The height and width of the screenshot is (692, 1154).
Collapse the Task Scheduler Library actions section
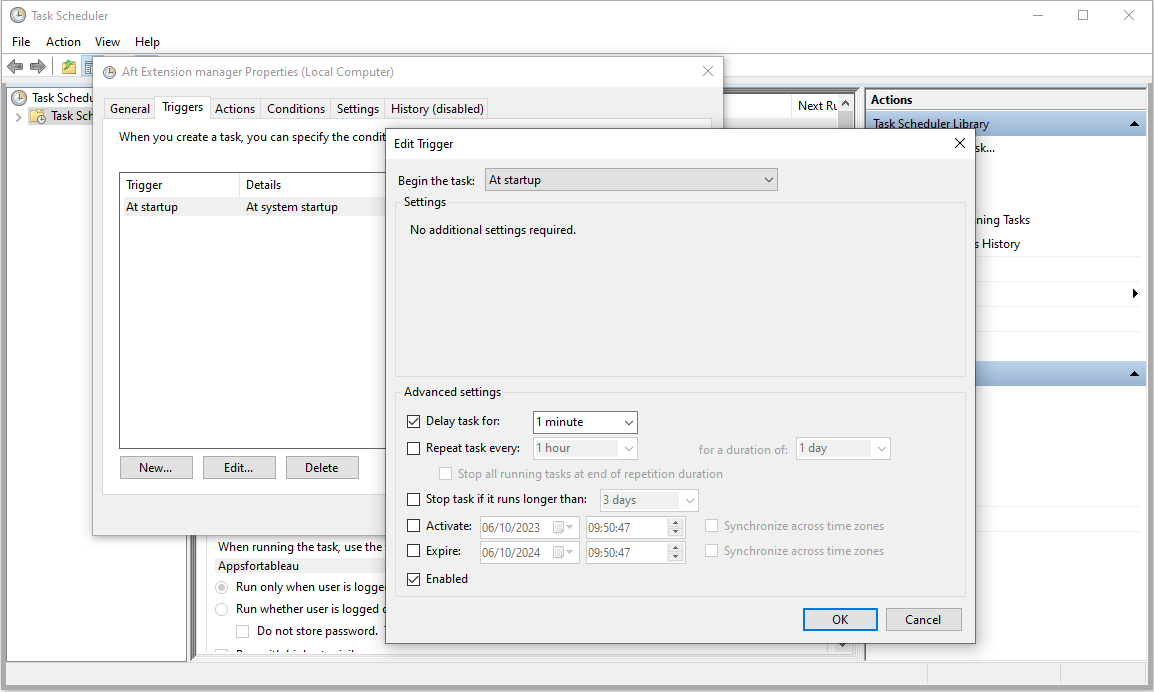(1134, 124)
